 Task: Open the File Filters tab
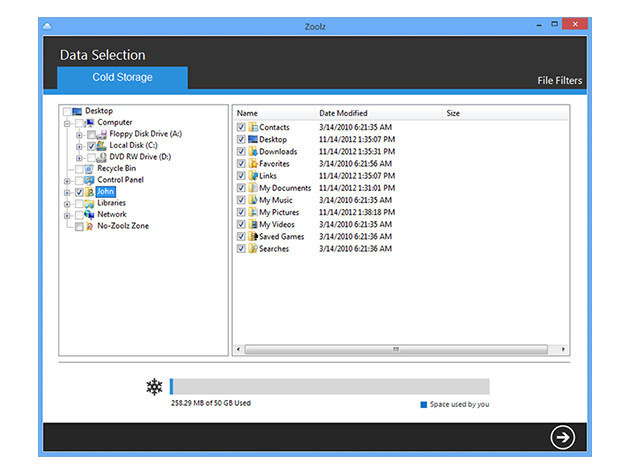(559, 81)
